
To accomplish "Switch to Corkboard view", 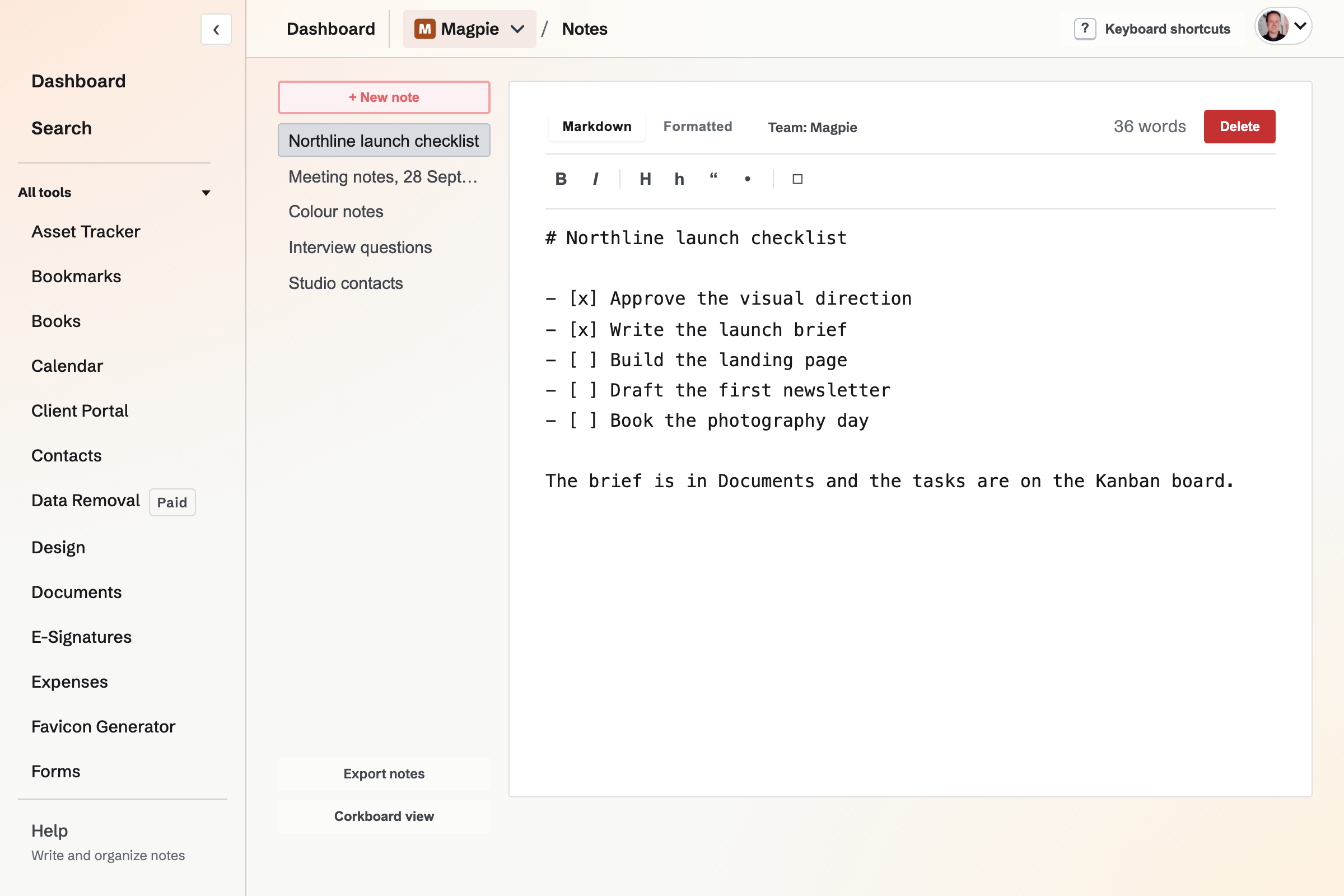I will pyautogui.click(x=384, y=816).
